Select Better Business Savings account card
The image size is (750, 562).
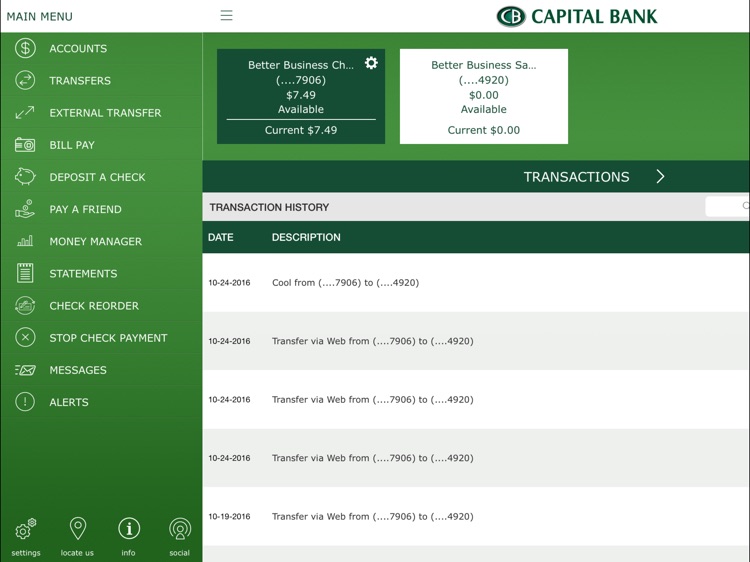click(484, 96)
